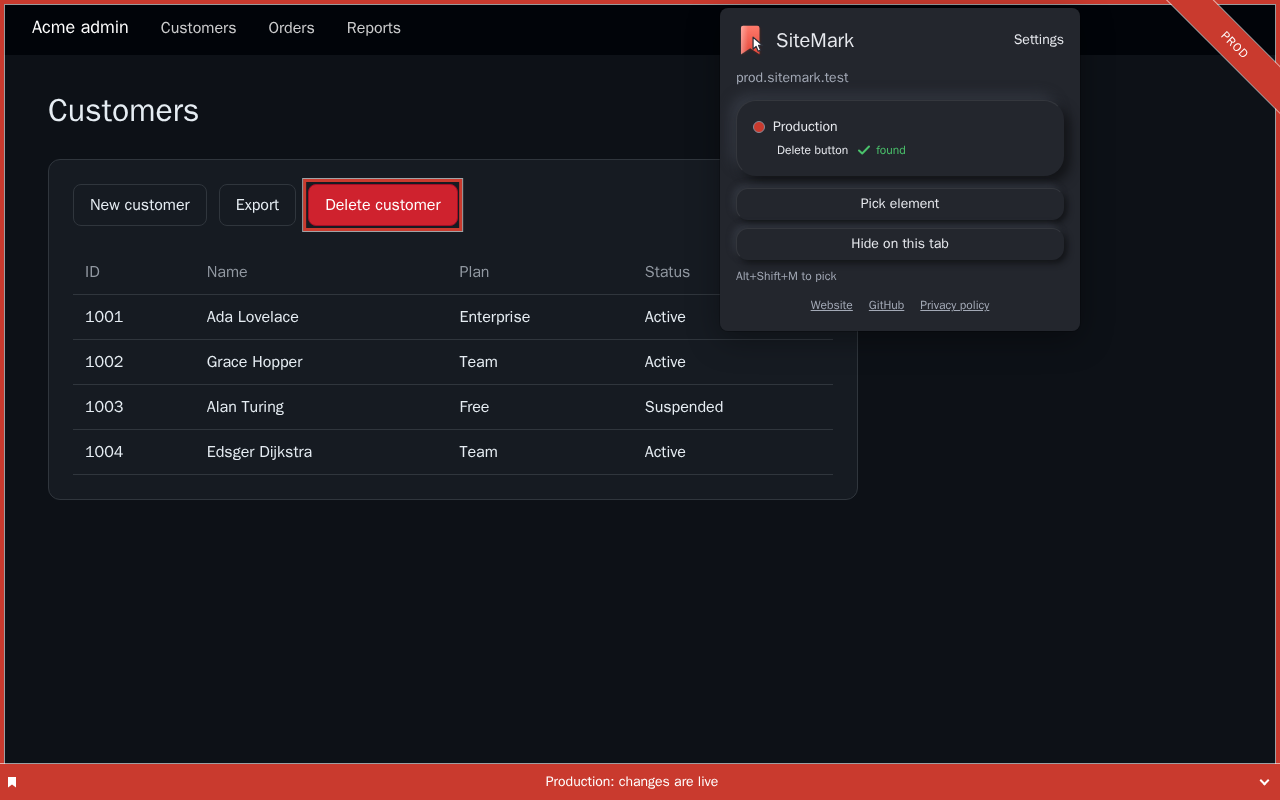The width and height of the screenshot is (1280, 800).
Task: Export the customers list
Action: [x=257, y=205]
